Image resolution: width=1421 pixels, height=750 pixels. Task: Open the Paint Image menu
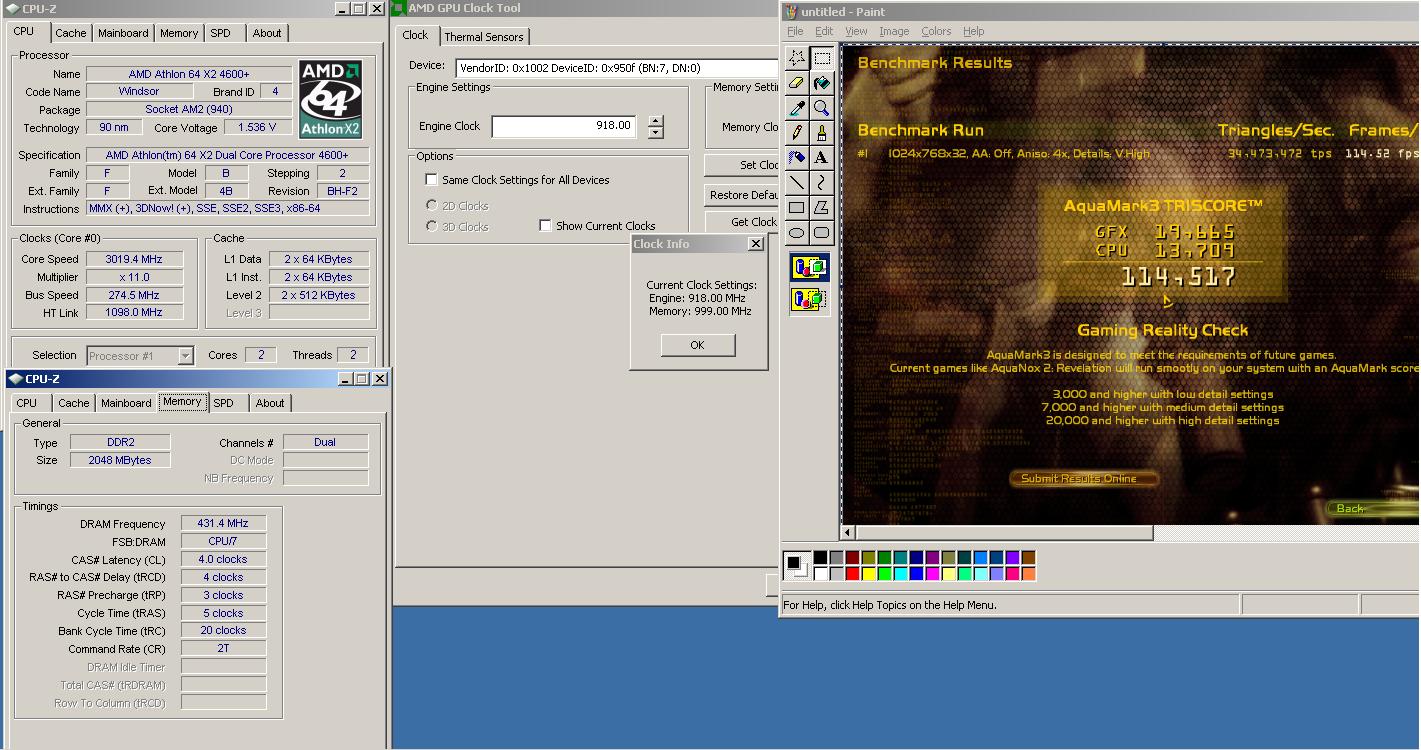(894, 31)
